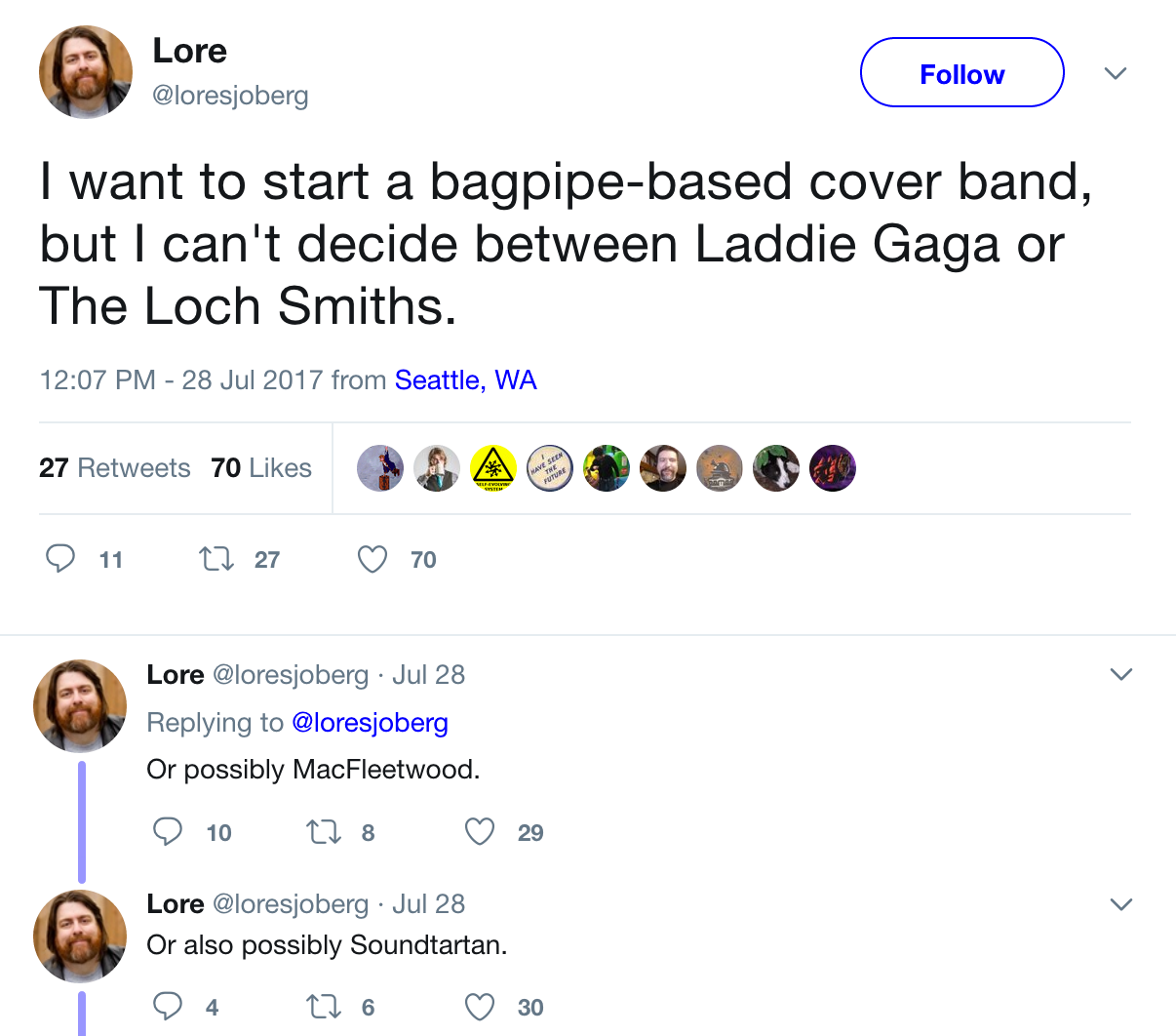Like the MacFleetwood reply
This screenshot has height=1036, width=1176.
(x=479, y=832)
